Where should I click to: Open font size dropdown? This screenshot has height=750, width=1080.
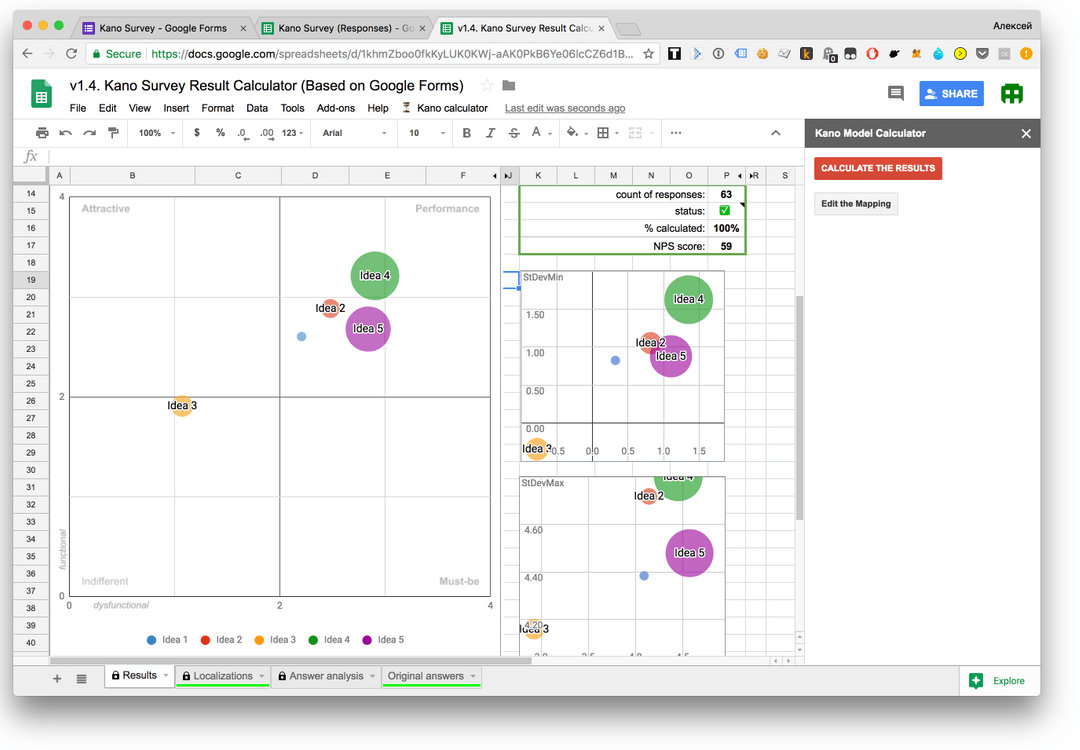pyautogui.click(x=426, y=133)
